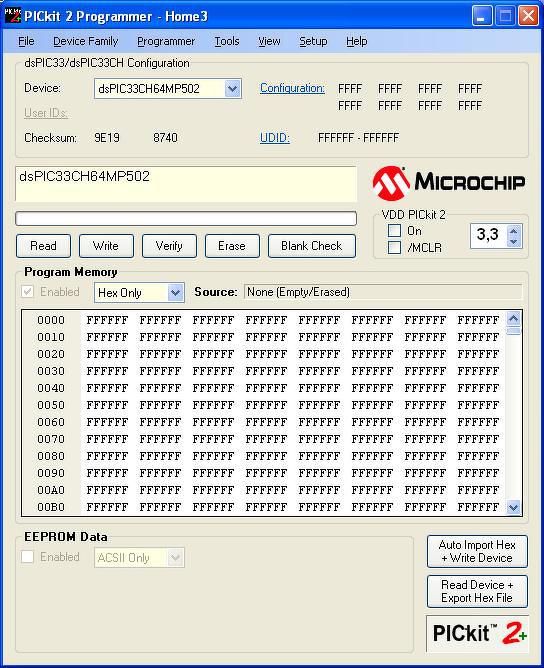Open the Device Family menu

pos(85,41)
